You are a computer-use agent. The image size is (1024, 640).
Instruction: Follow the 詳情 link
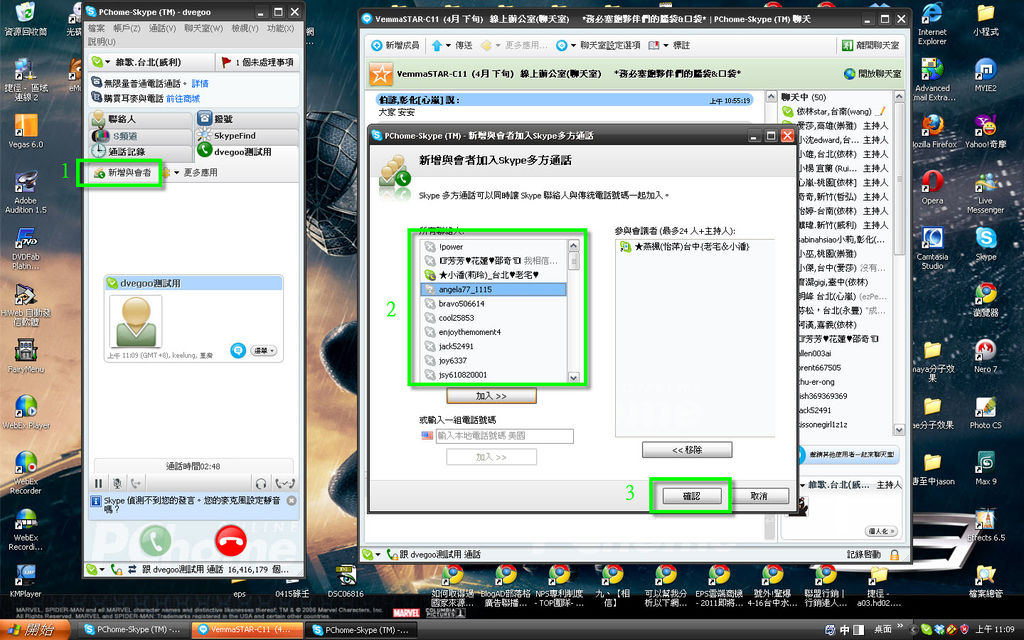click(200, 84)
